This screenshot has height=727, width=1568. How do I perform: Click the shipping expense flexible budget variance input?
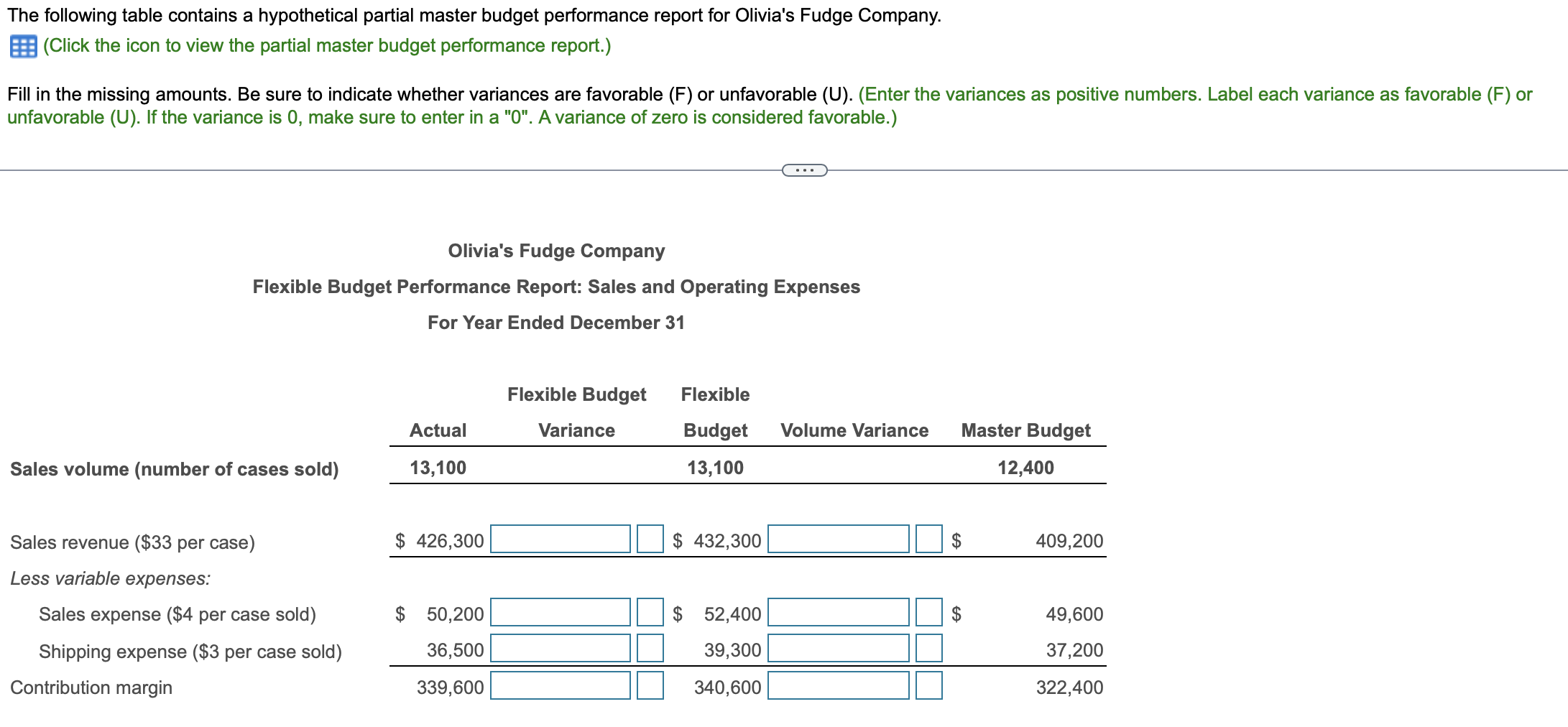pyautogui.click(x=561, y=649)
